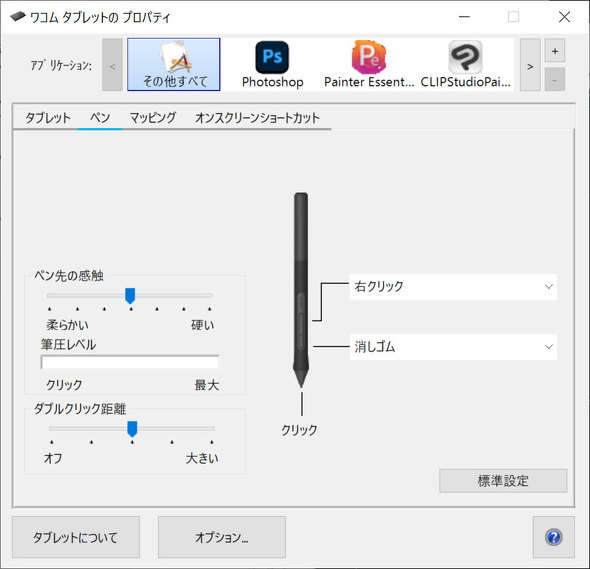590x569 pixels.
Task: Switch to the マッピング tab
Action: coord(153,118)
